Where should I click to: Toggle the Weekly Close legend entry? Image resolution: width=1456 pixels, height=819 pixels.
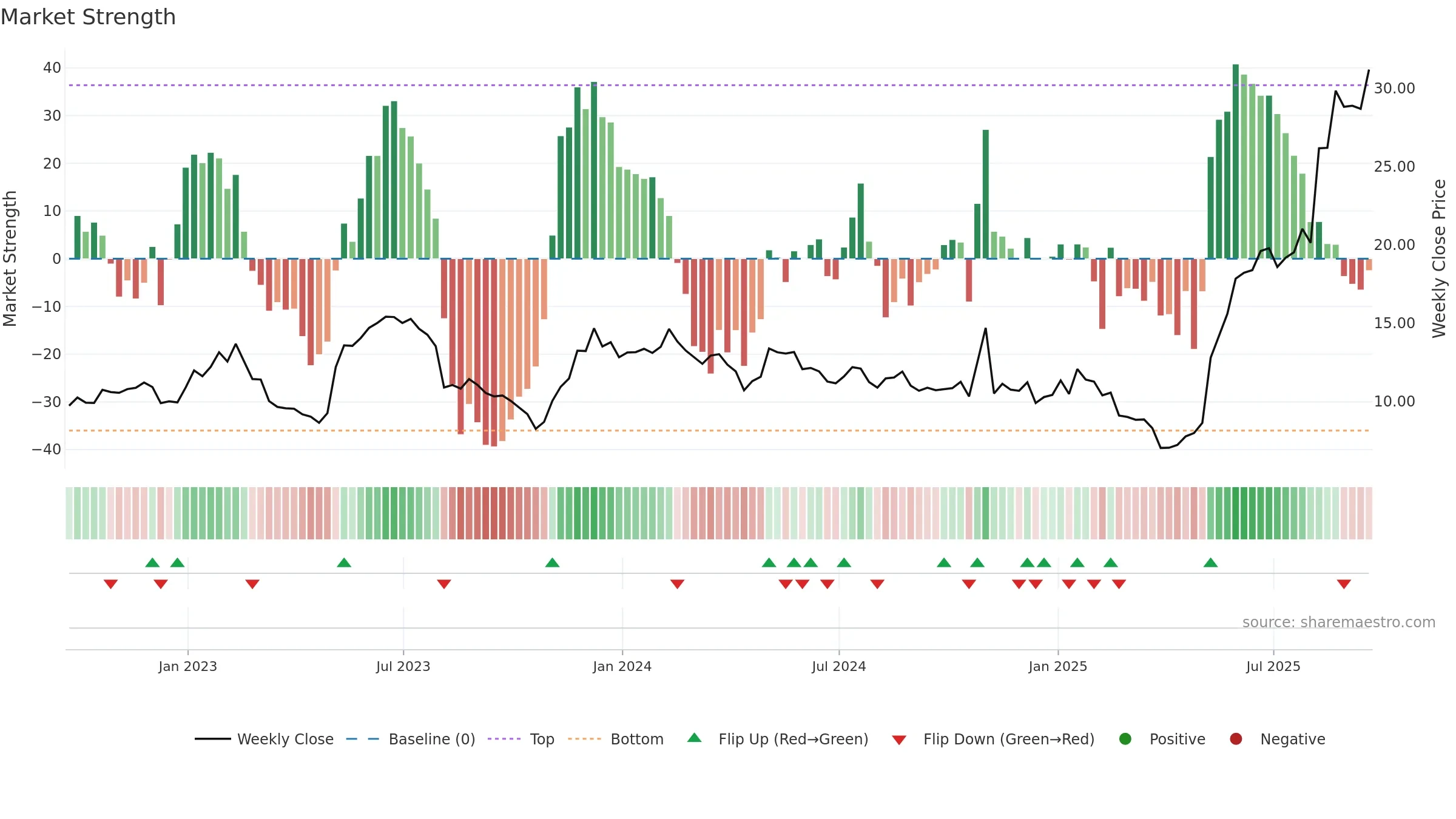265,739
